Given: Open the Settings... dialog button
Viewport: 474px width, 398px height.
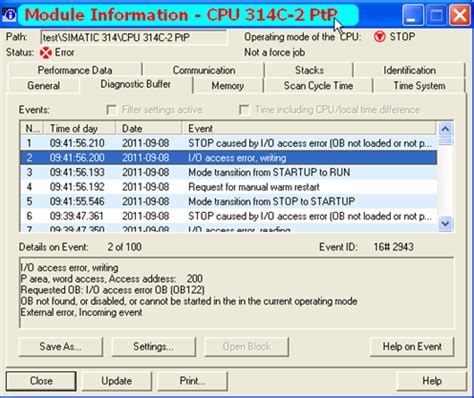Looking at the screenshot, I should coord(153,347).
